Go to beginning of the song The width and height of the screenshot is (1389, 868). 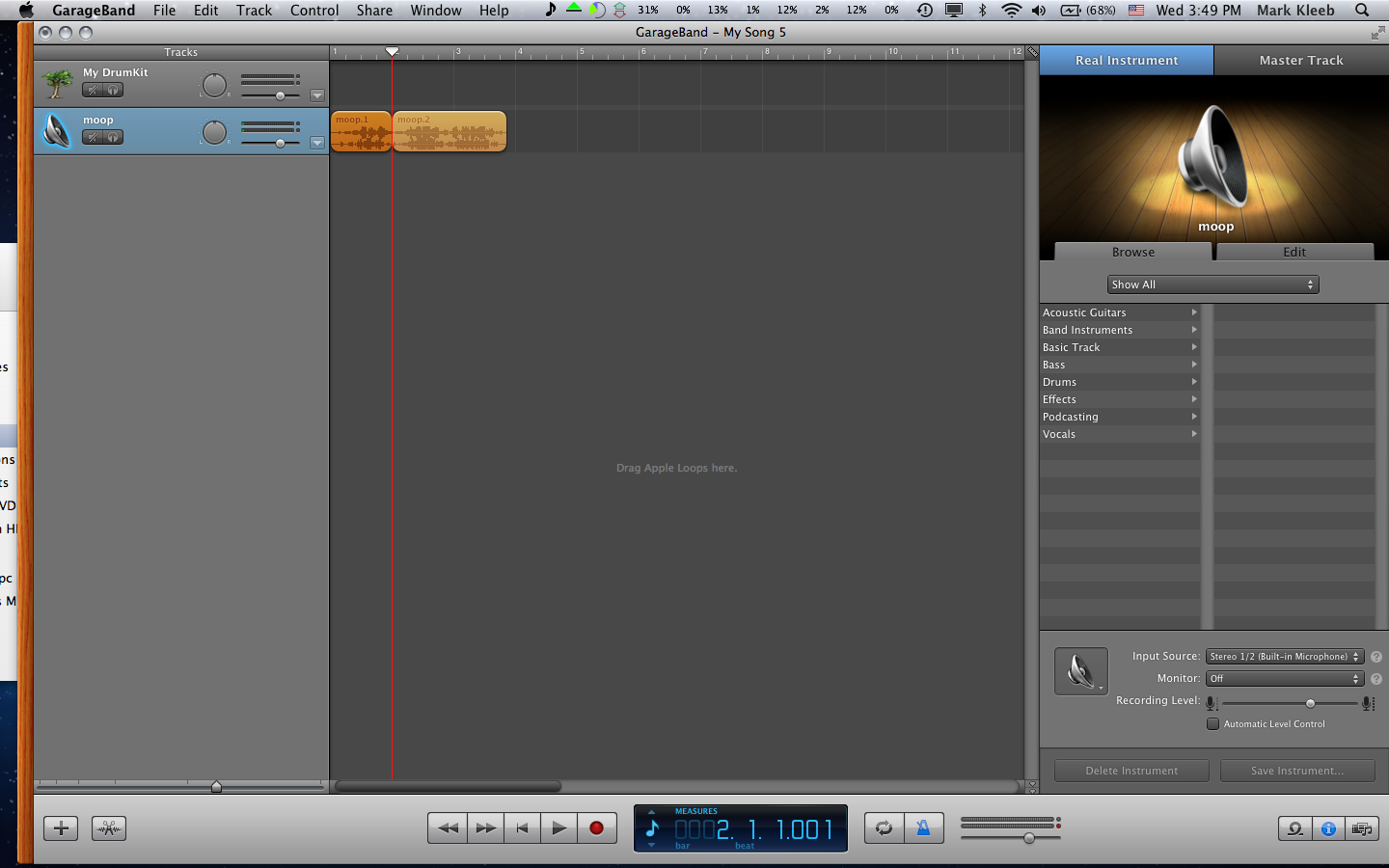(x=522, y=828)
